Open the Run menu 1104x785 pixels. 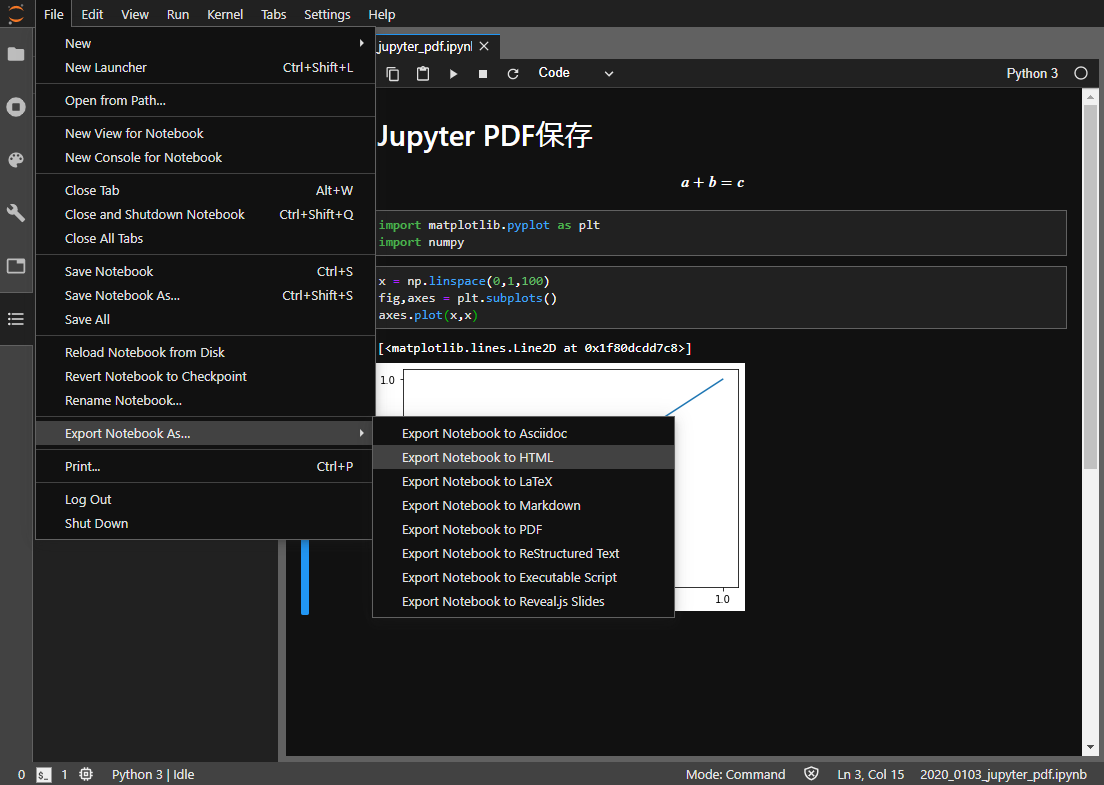click(x=178, y=14)
